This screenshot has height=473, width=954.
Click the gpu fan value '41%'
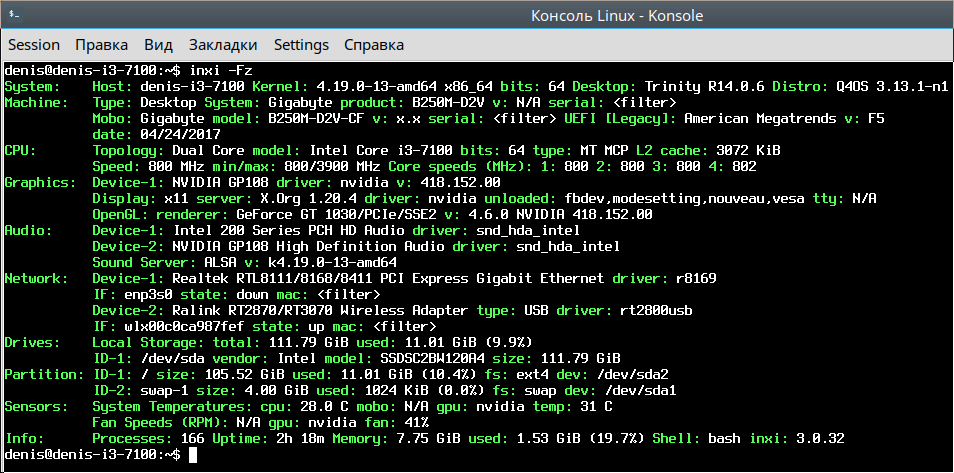pos(416,422)
